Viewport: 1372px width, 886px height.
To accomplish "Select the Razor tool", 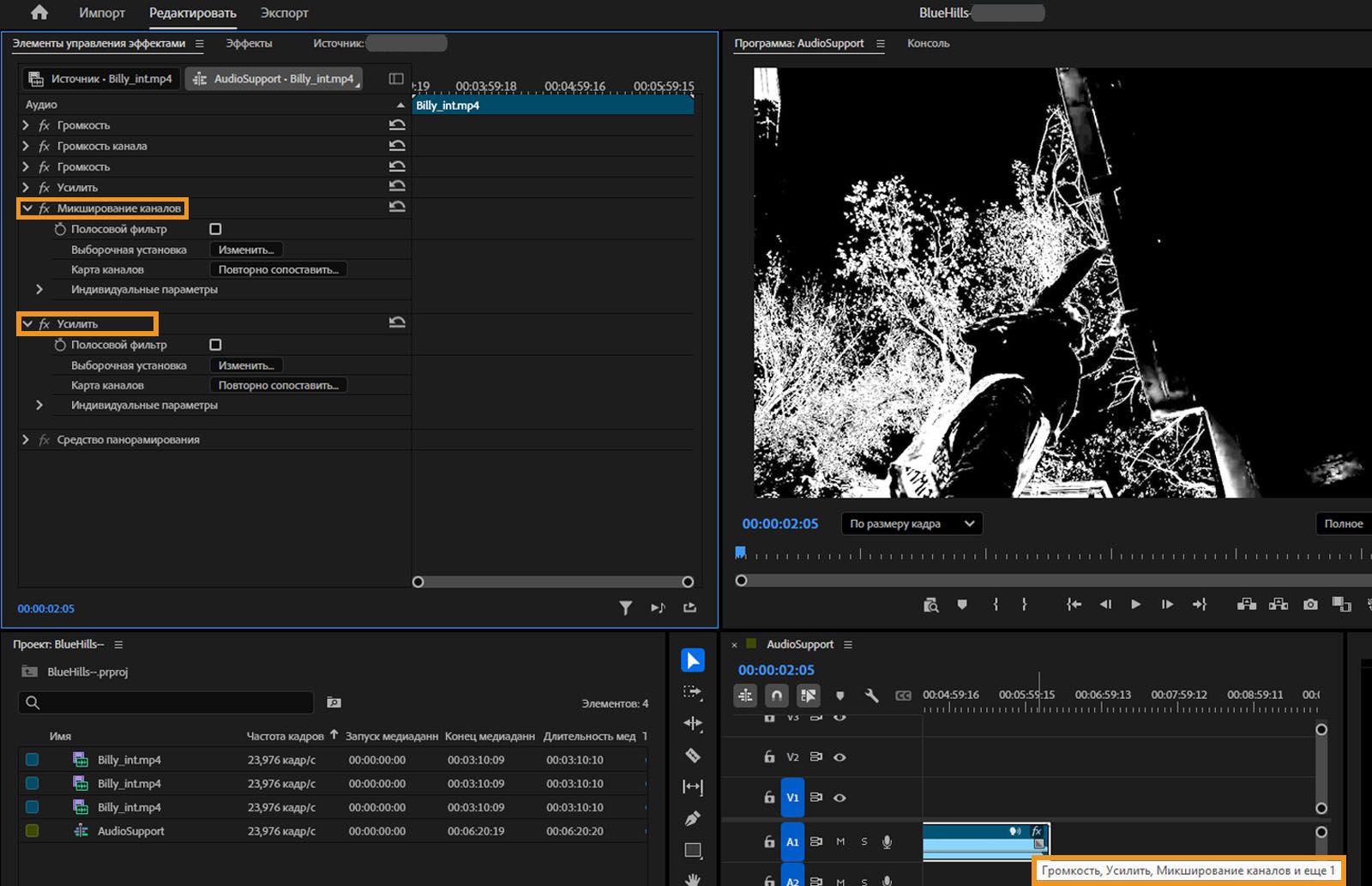I will click(x=693, y=756).
